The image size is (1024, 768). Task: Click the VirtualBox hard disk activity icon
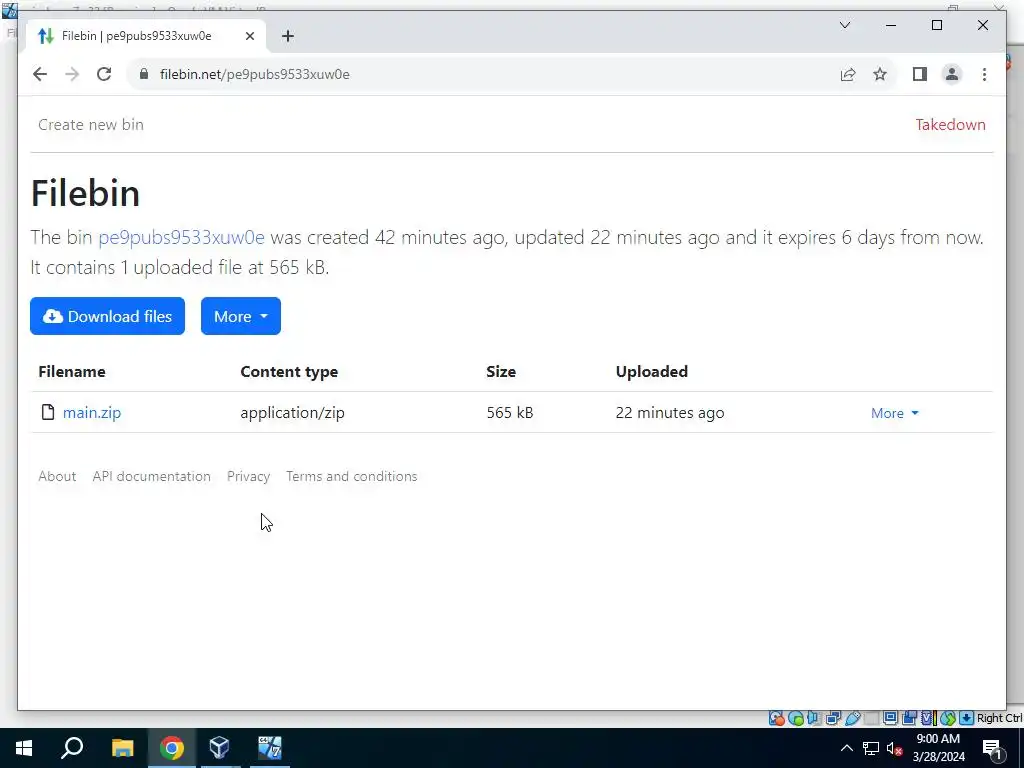(776, 718)
